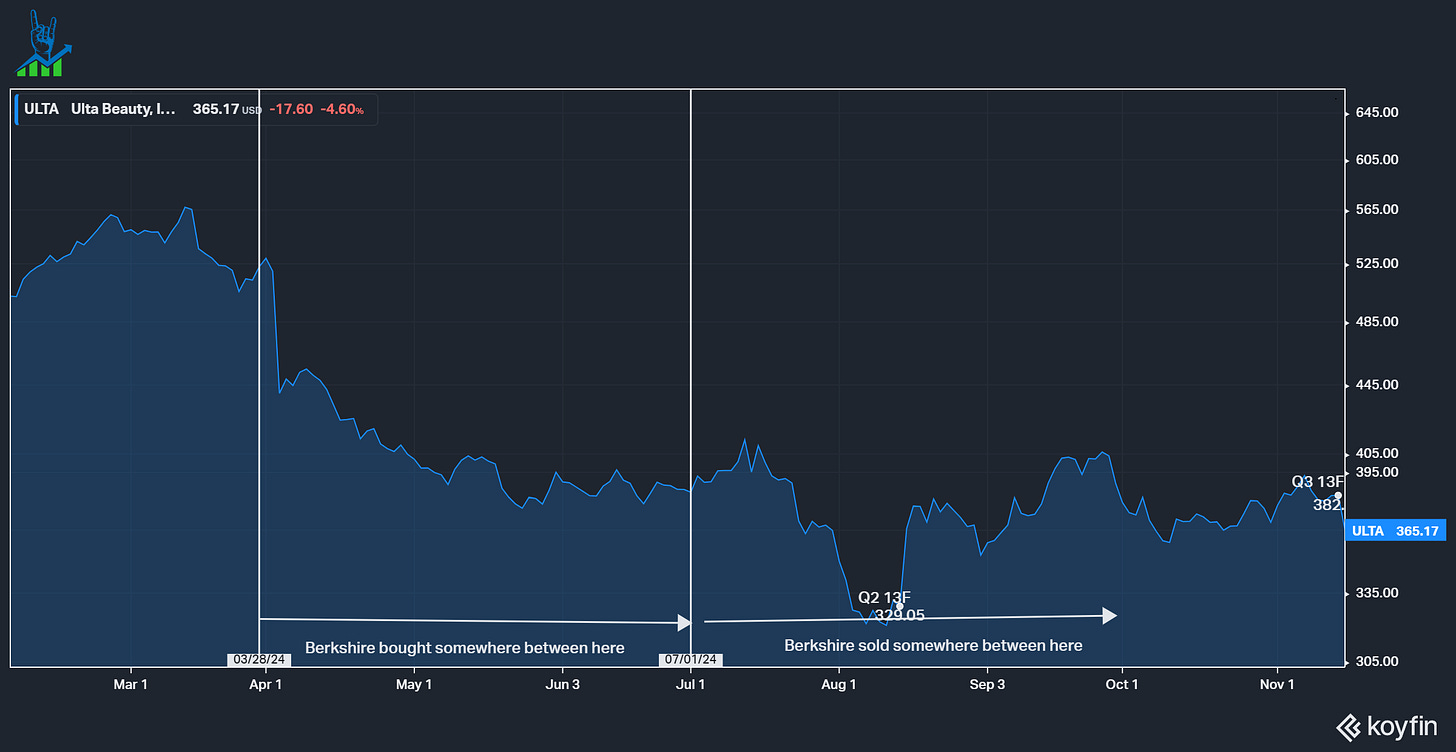Click the -4.60% percent change value
The image size is (1456, 752).
(x=342, y=109)
